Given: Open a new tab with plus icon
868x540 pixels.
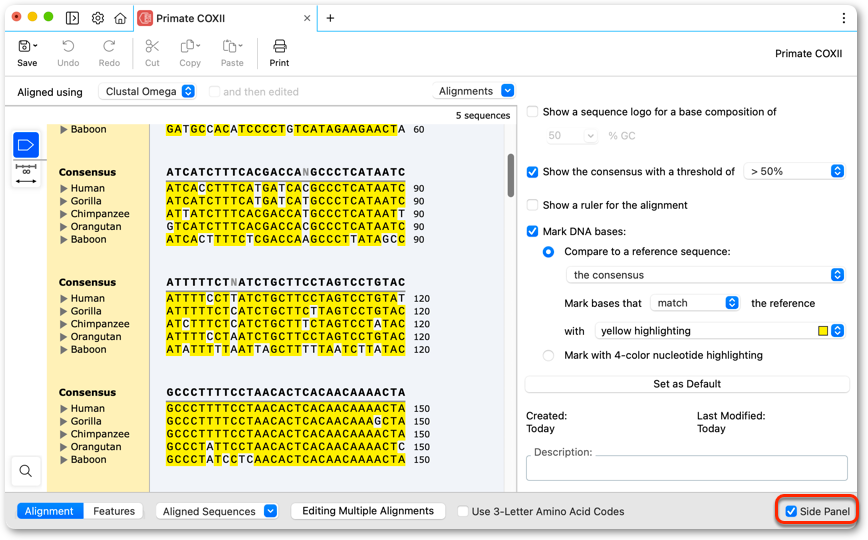Looking at the screenshot, I should (330, 18).
